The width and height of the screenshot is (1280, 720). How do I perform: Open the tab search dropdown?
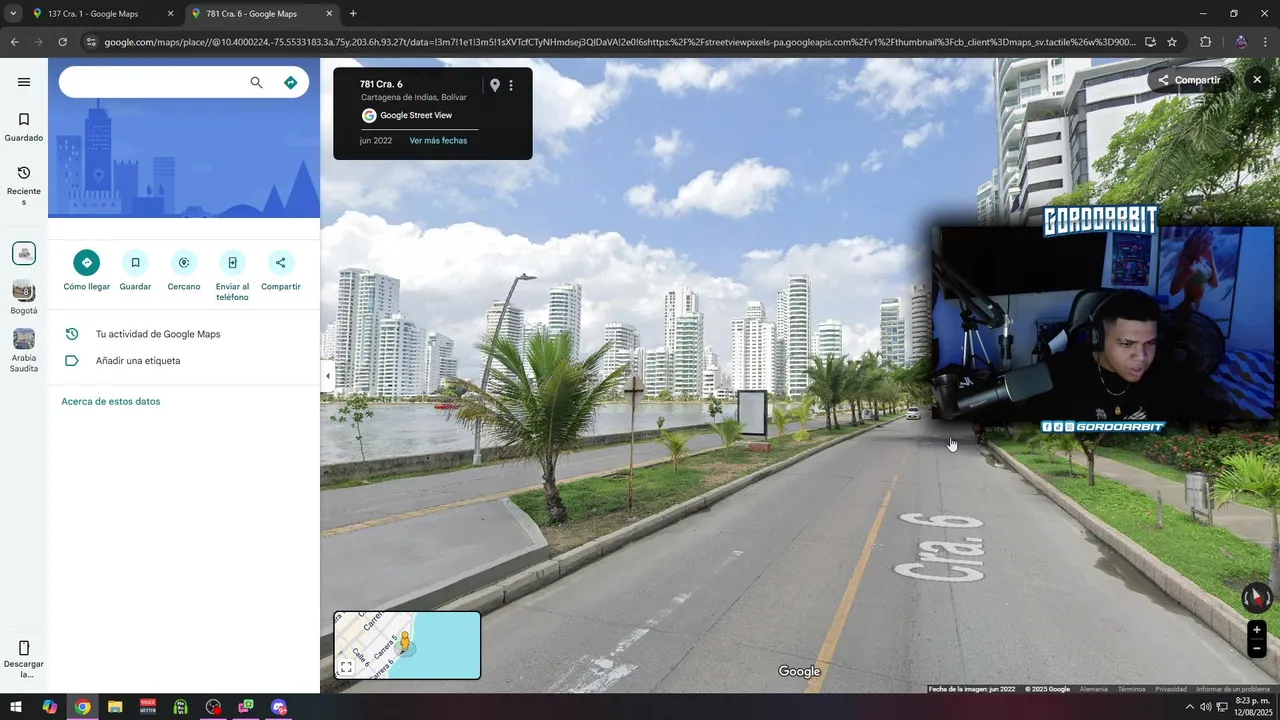pos(12,14)
